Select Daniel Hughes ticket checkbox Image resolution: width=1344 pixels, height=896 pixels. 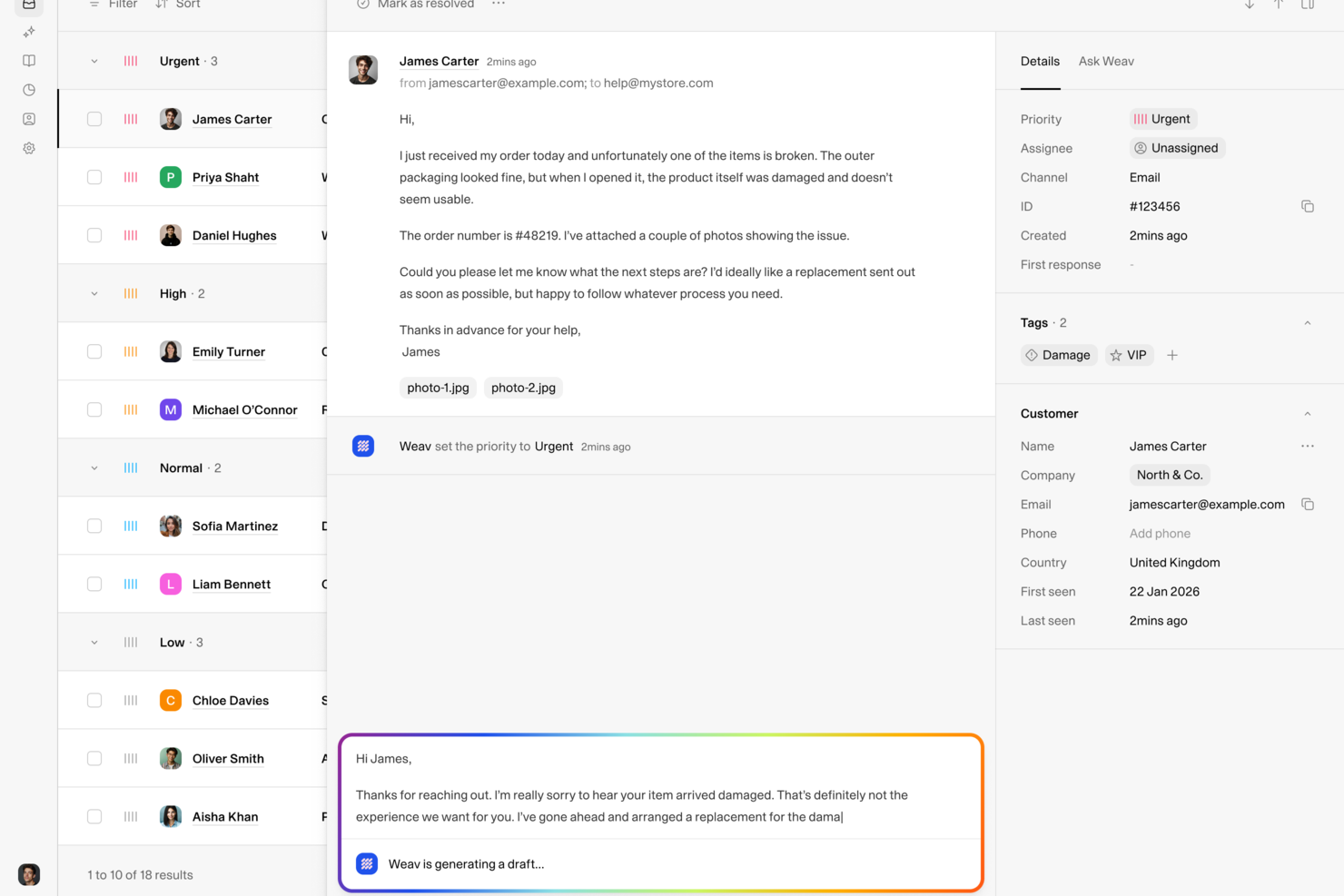pyautogui.click(x=94, y=235)
